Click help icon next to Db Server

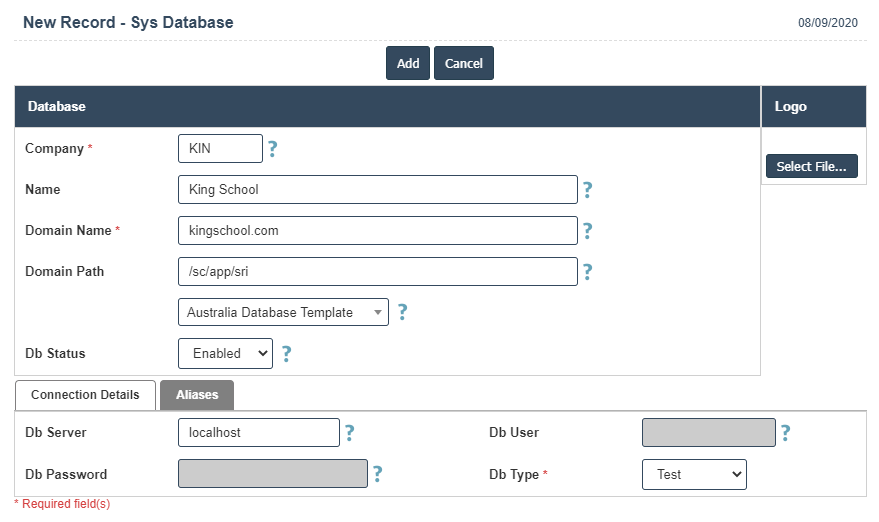[350, 433]
